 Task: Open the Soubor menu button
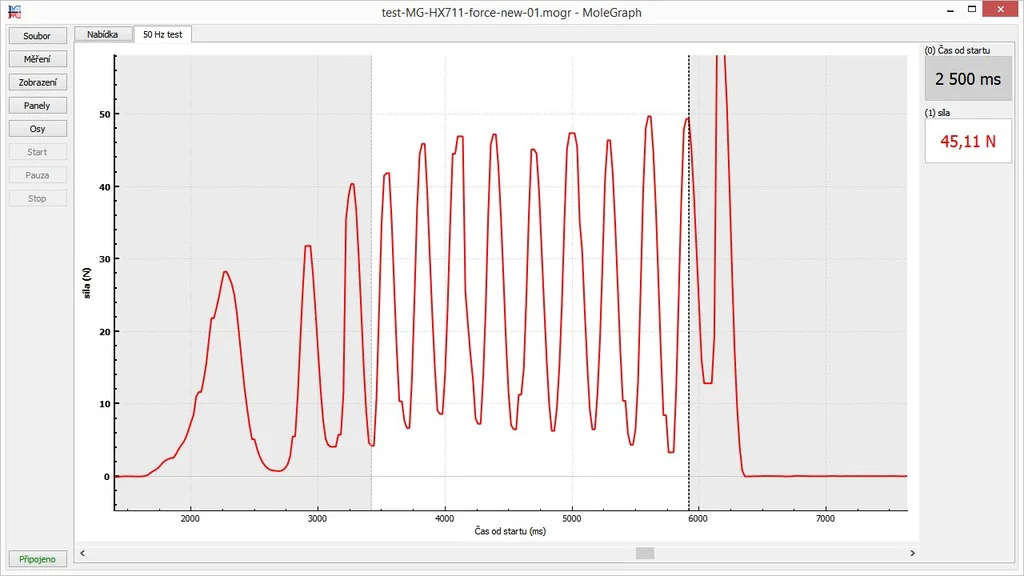[37, 36]
